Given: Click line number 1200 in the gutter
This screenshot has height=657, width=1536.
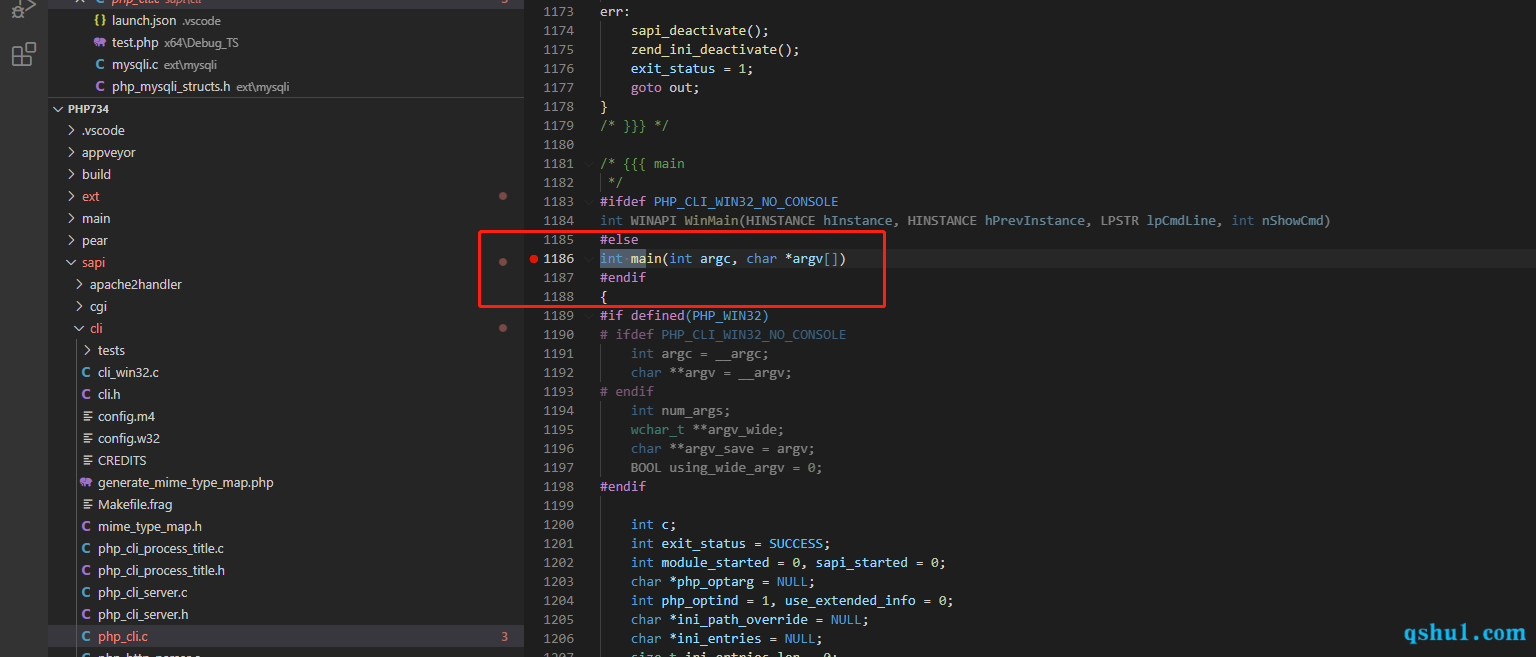Looking at the screenshot, I should point(558,525).
